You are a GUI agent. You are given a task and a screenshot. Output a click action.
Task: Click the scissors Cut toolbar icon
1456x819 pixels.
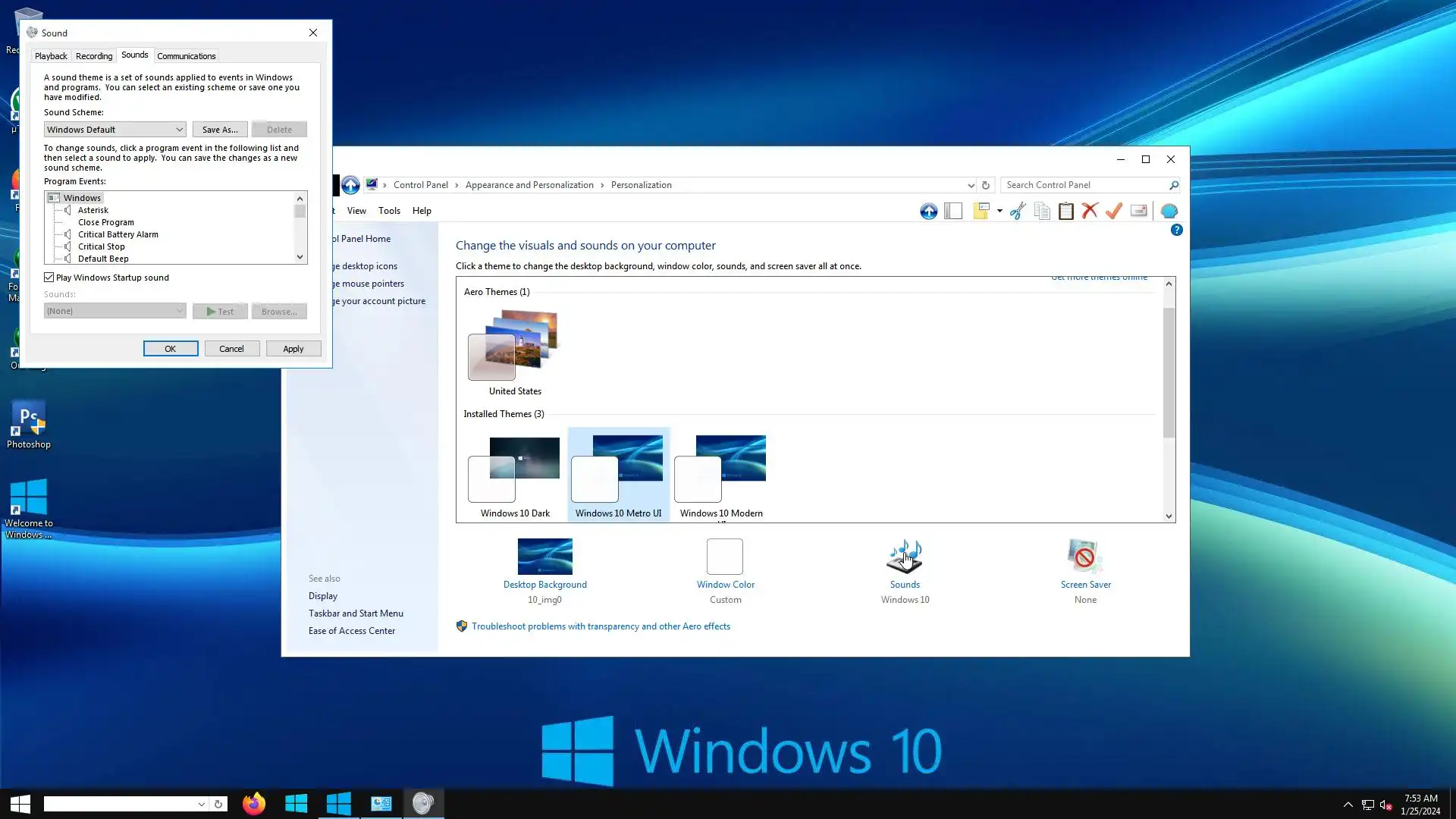click(1018, 211)
